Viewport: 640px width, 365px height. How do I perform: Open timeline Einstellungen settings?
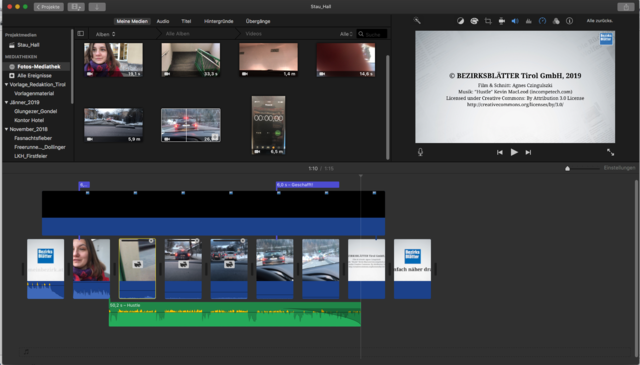[x=619, y=168]
